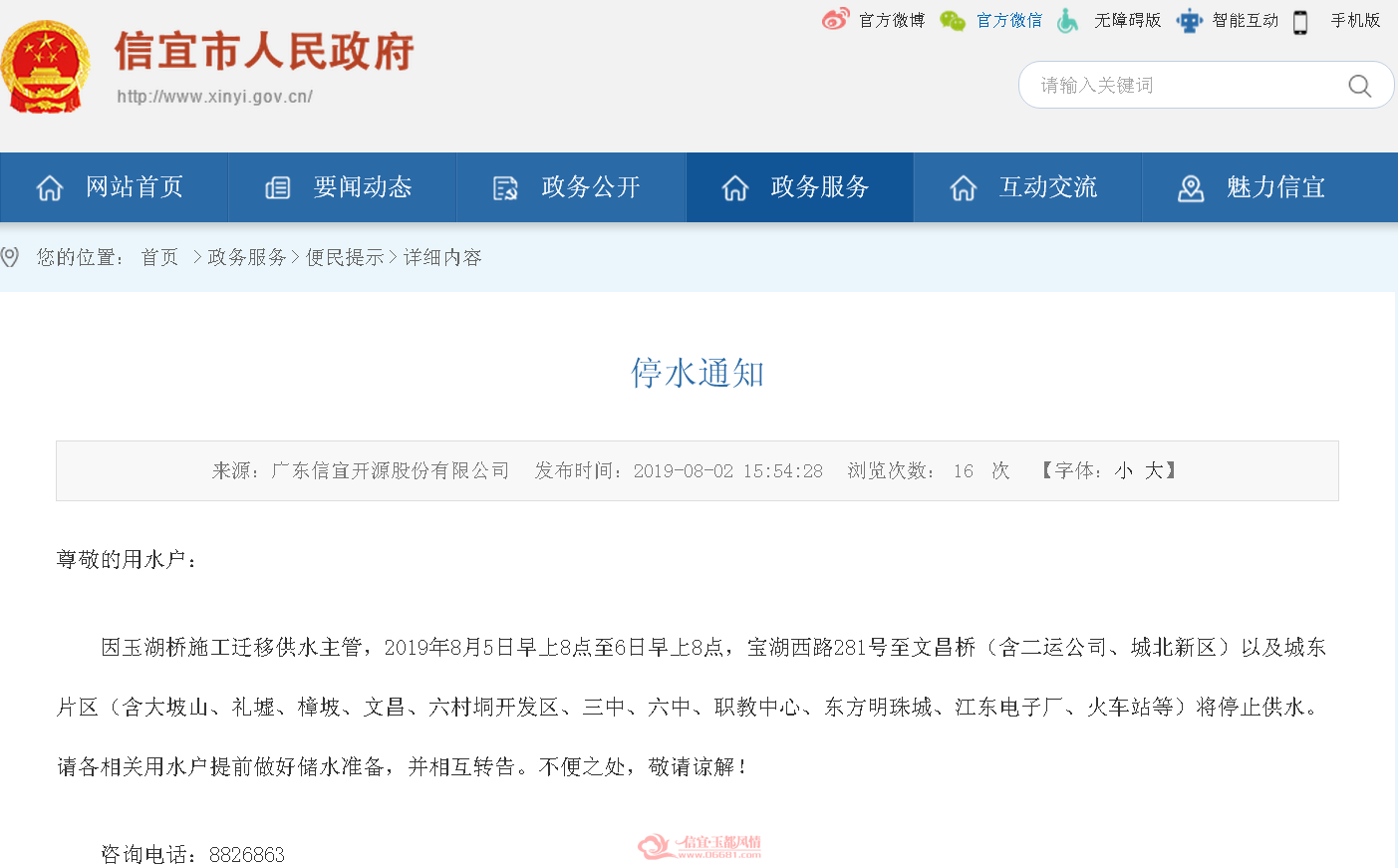Set font size to 大

tap(1154, 470)
